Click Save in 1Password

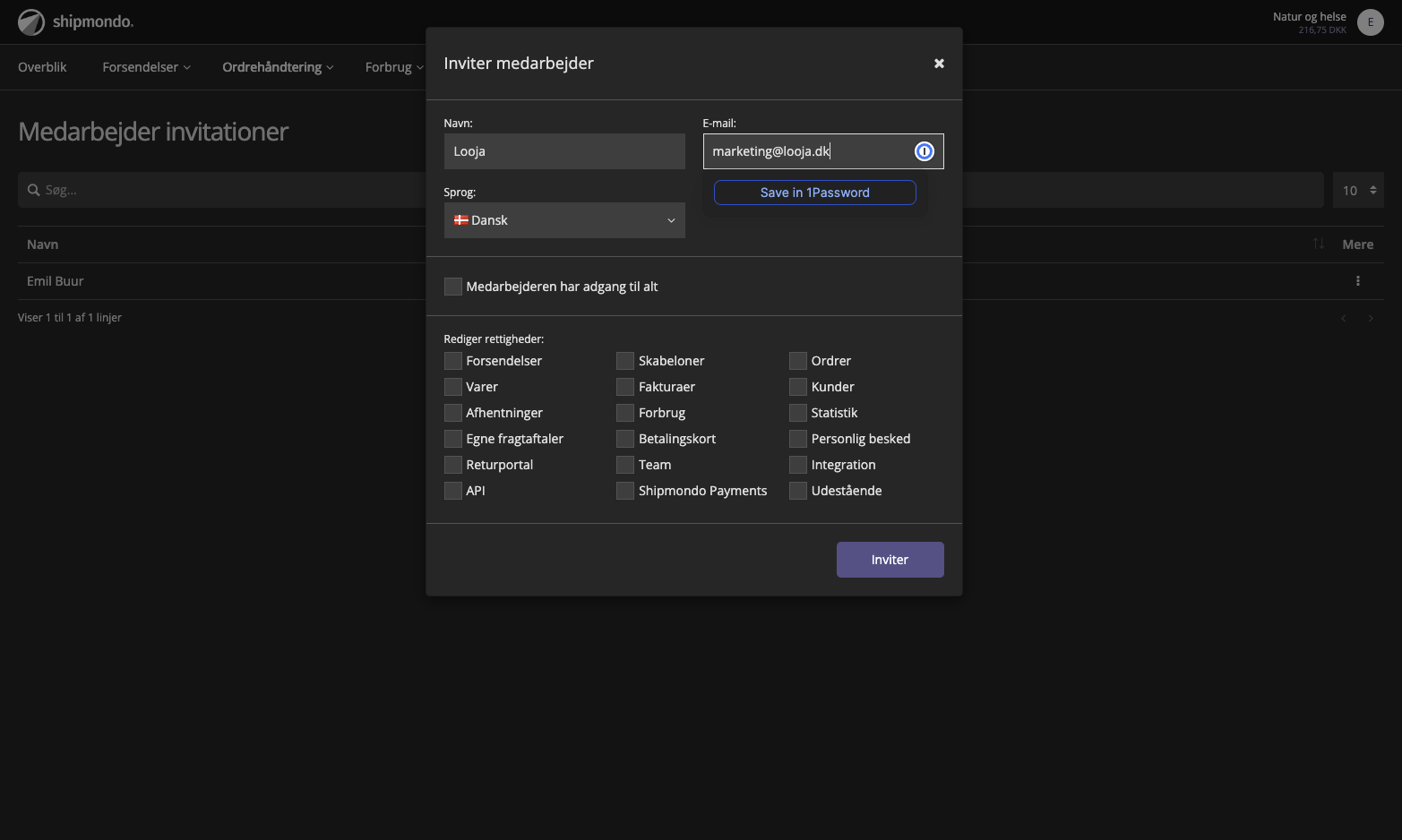click(x=815, y=193)
